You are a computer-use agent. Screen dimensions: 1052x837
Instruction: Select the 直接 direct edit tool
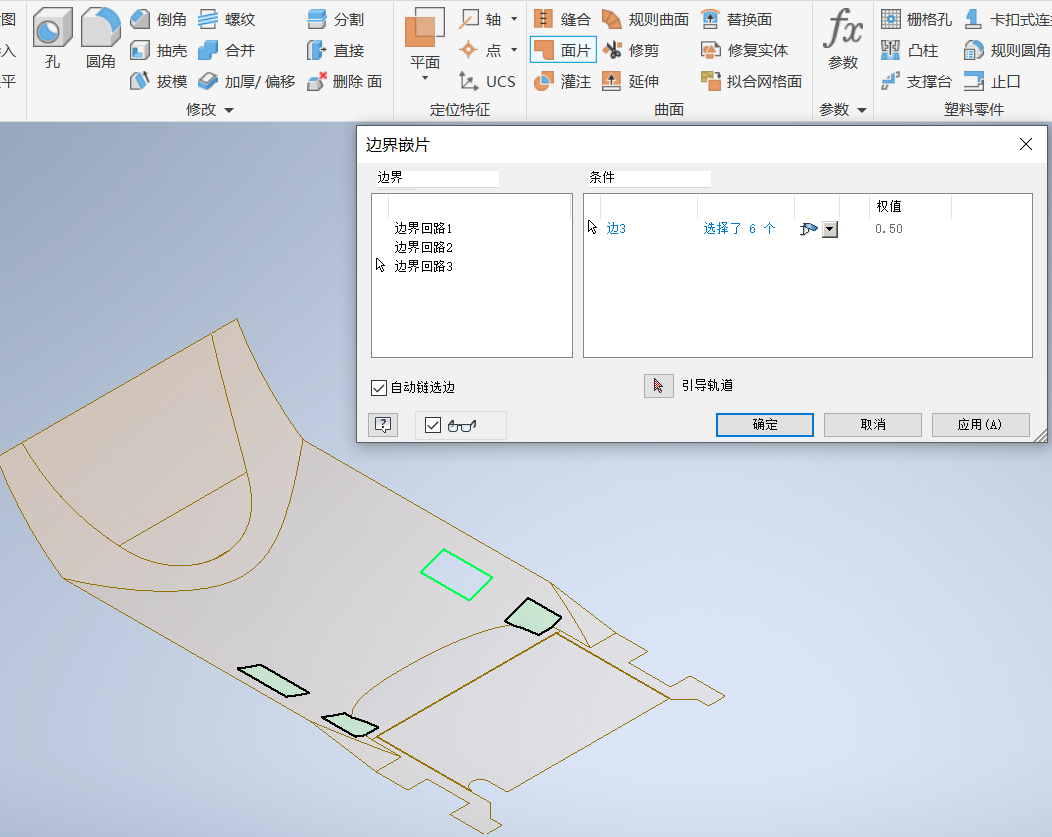click(335, 50)
